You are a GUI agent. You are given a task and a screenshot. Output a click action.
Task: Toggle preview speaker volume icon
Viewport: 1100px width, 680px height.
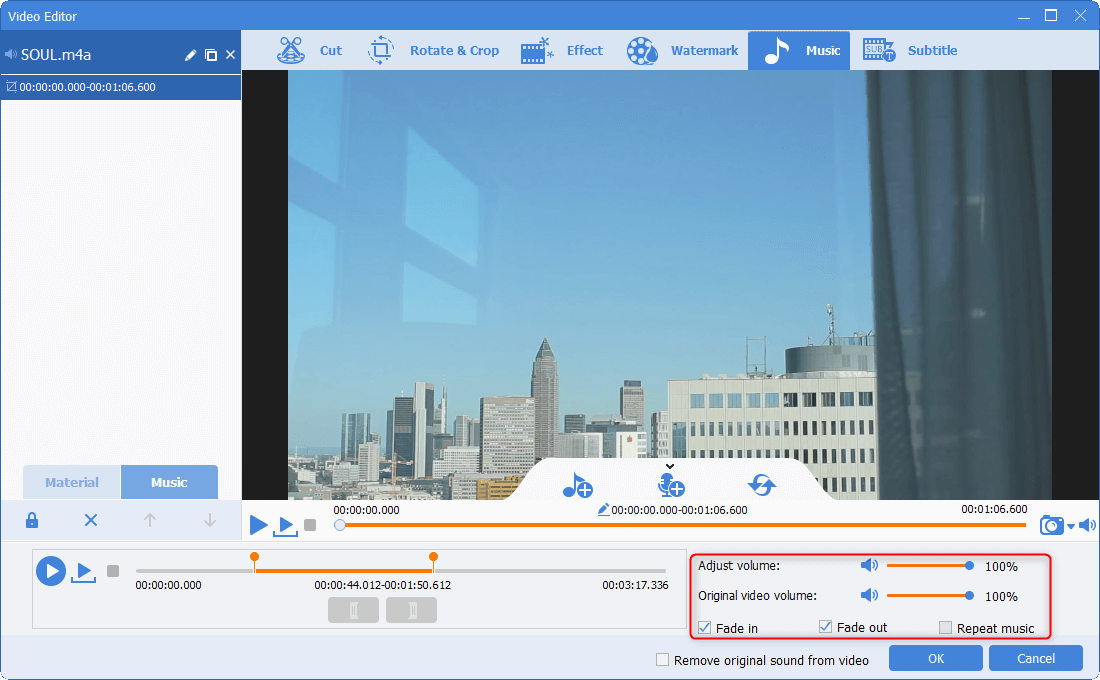coord(1087,525)
